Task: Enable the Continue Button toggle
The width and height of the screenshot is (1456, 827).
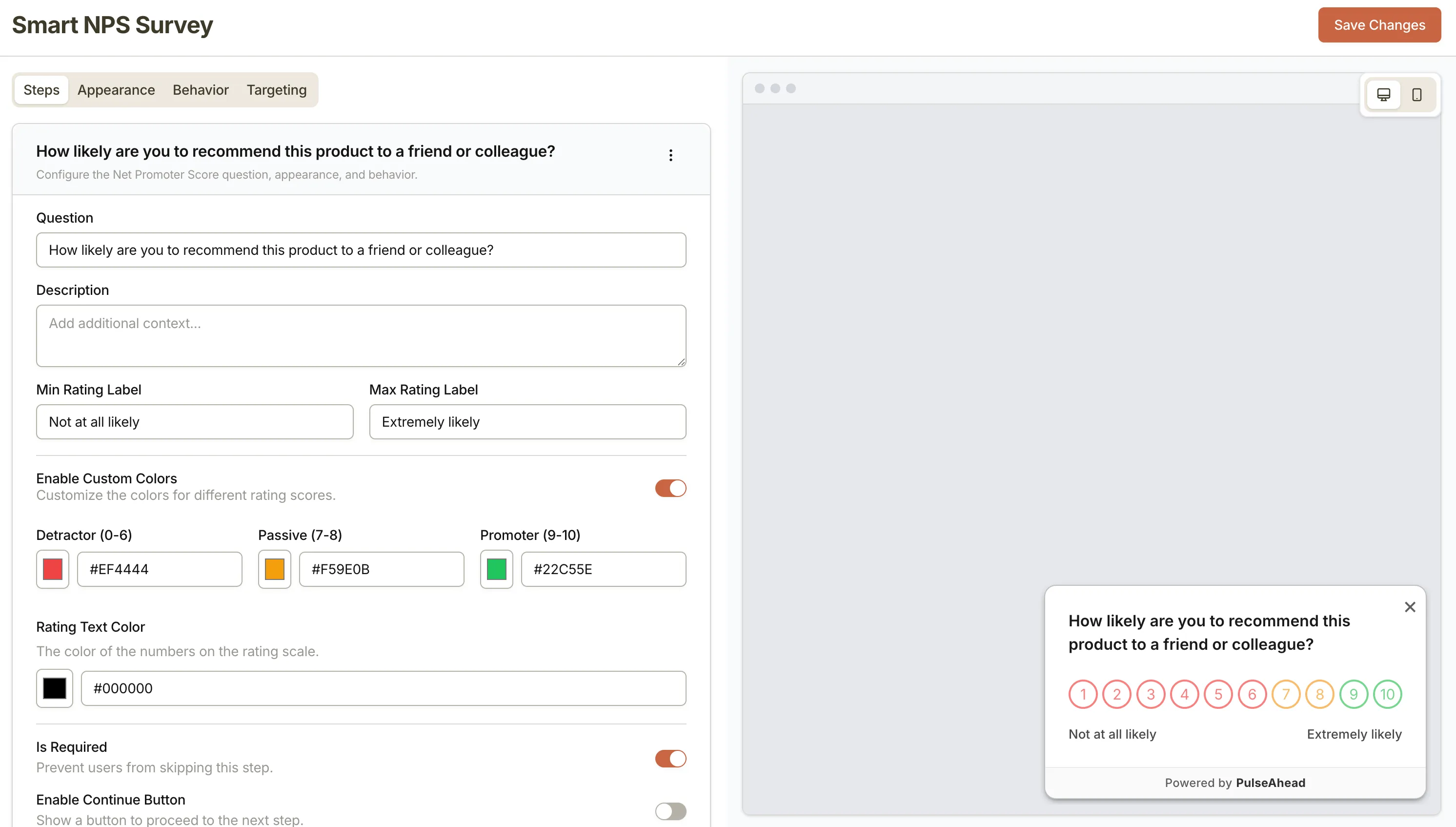Action: (670, 811)
